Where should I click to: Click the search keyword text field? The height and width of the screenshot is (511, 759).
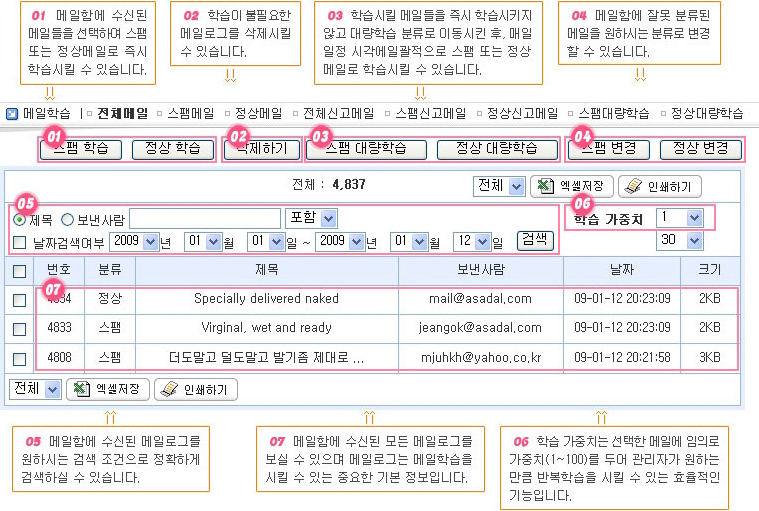(x=205, y=218)
